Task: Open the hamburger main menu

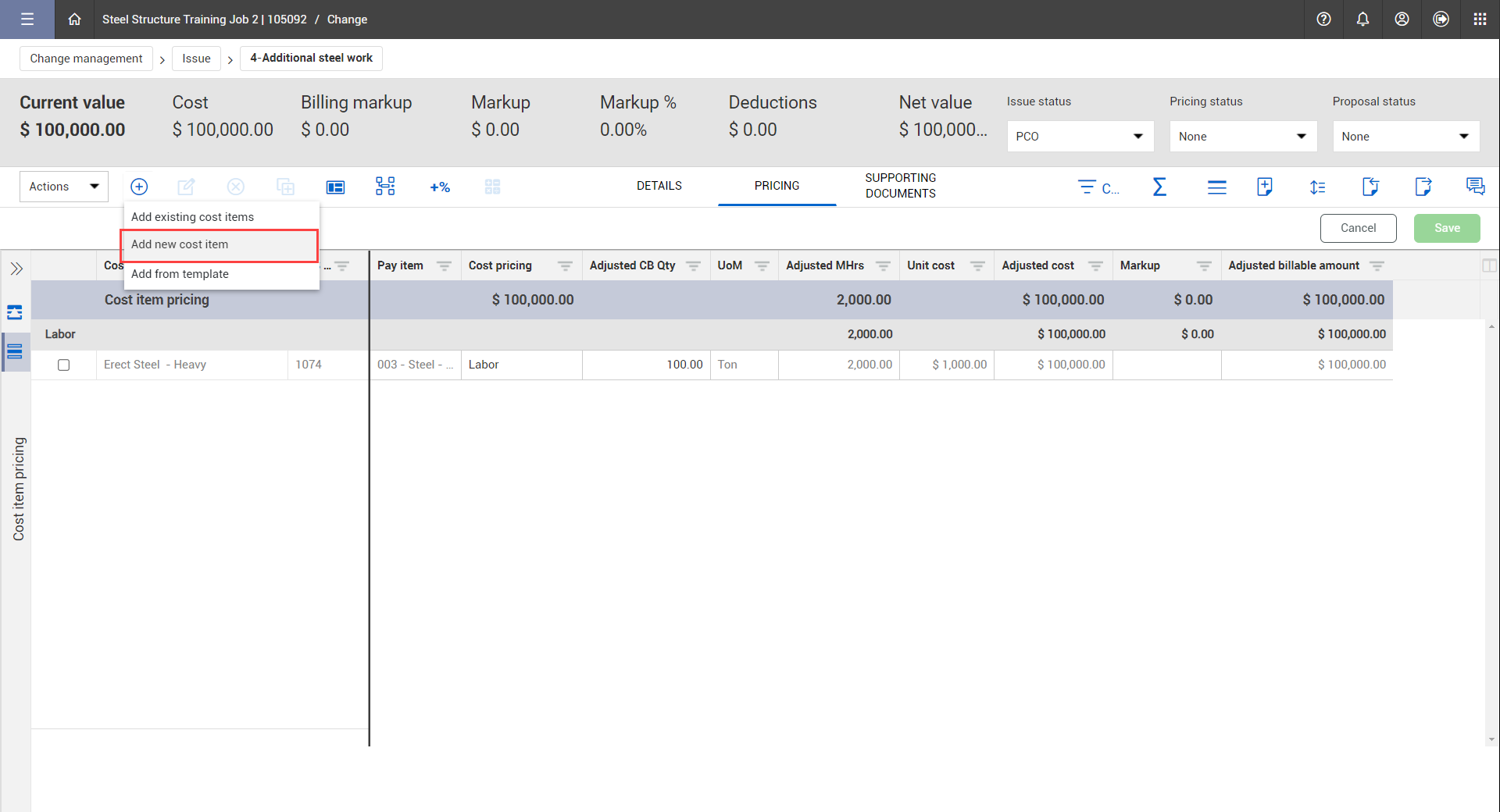Action: click(x=27, y=20)
